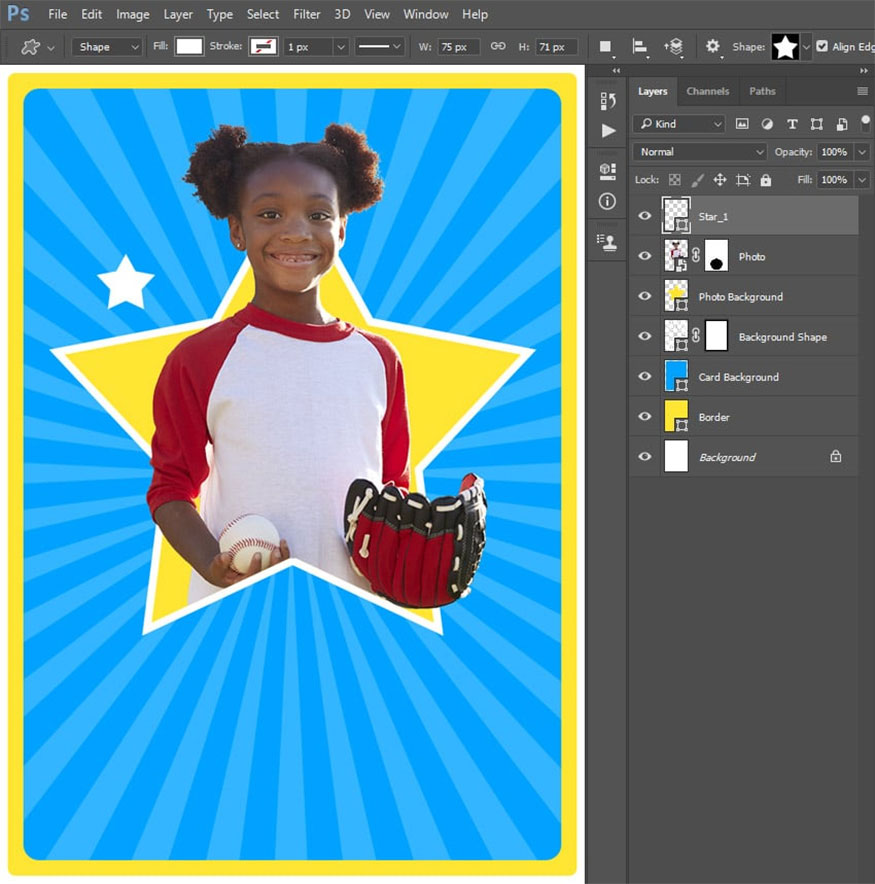The height and width of the screenshot is (884, 875).
Task: Filter layers by type (T) icon
Action: point(792,124)
